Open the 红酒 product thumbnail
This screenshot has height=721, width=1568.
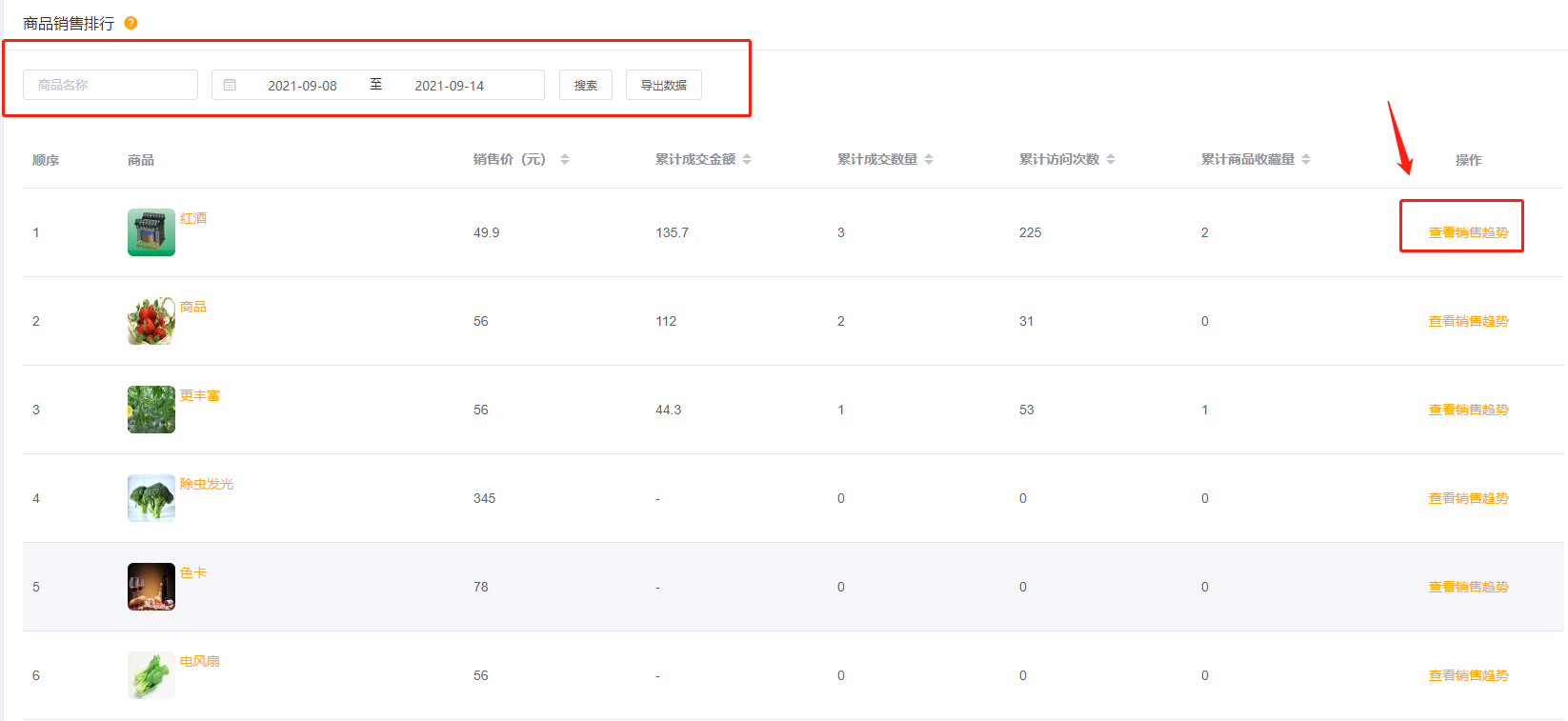click(151, 232)
